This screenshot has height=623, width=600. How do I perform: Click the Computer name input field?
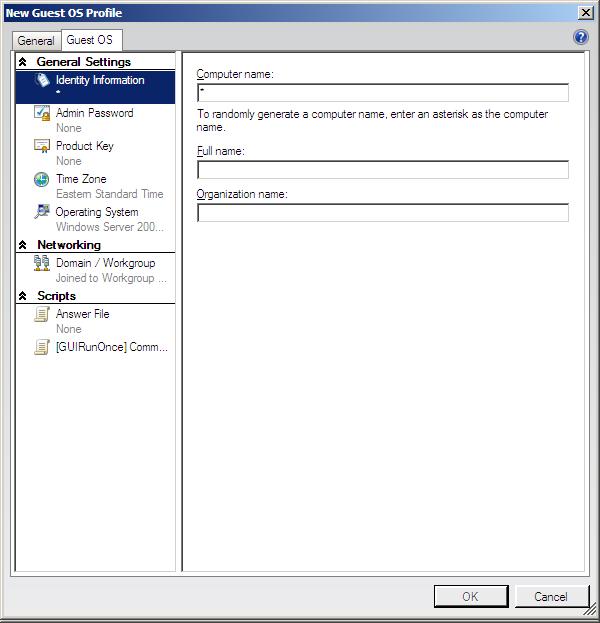tap(383, 93)
